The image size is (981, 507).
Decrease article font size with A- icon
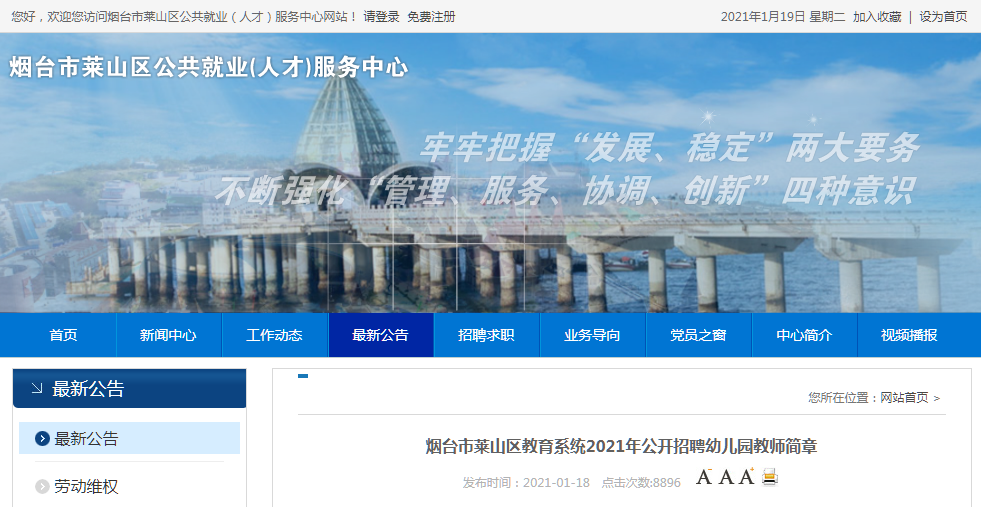[704, 477]
